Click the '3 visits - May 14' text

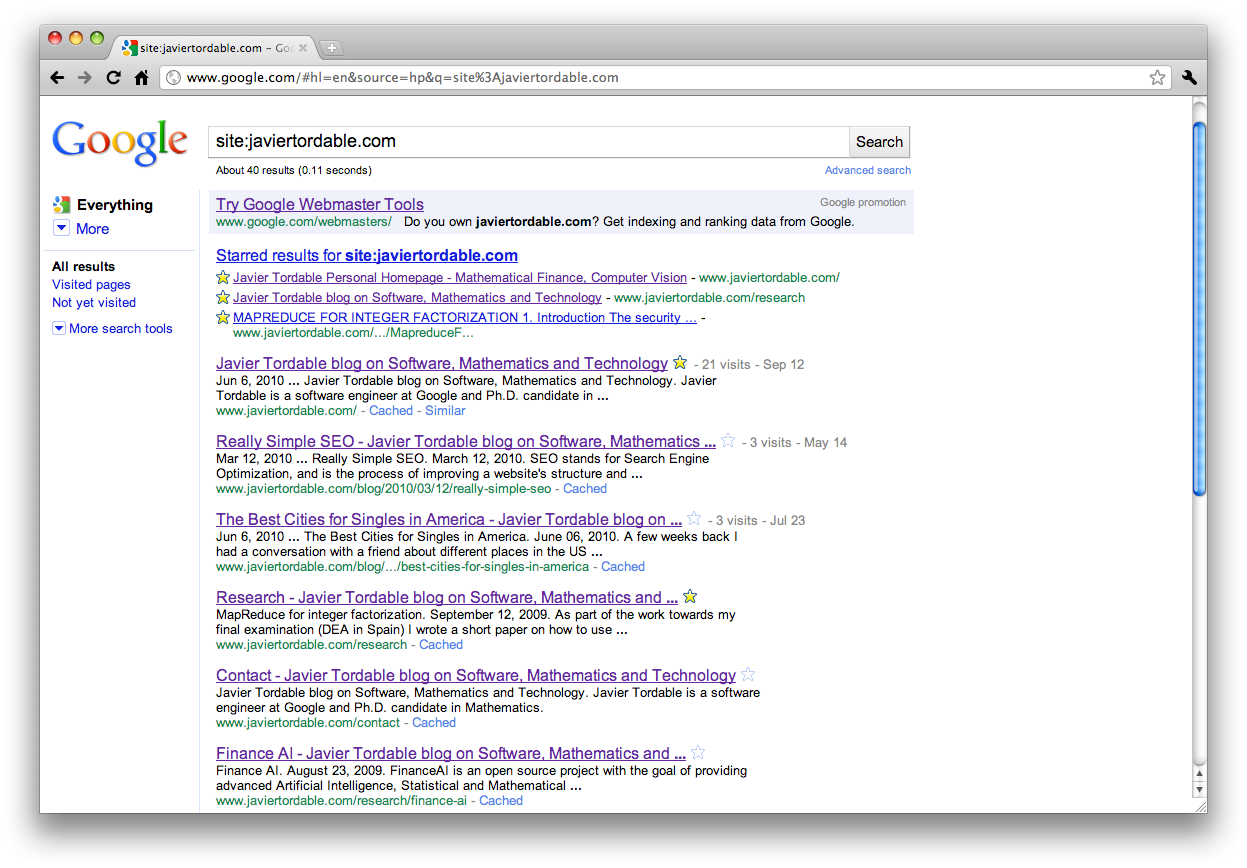[798, 443]
